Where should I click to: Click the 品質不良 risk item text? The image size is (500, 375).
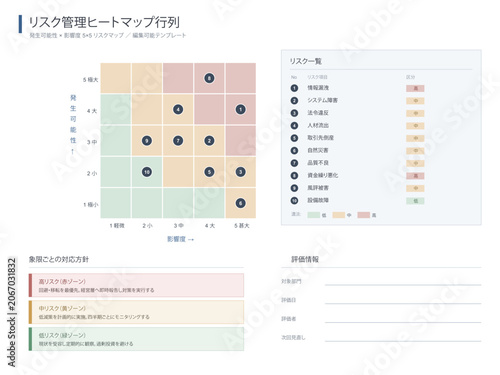(x=318, y=163)
